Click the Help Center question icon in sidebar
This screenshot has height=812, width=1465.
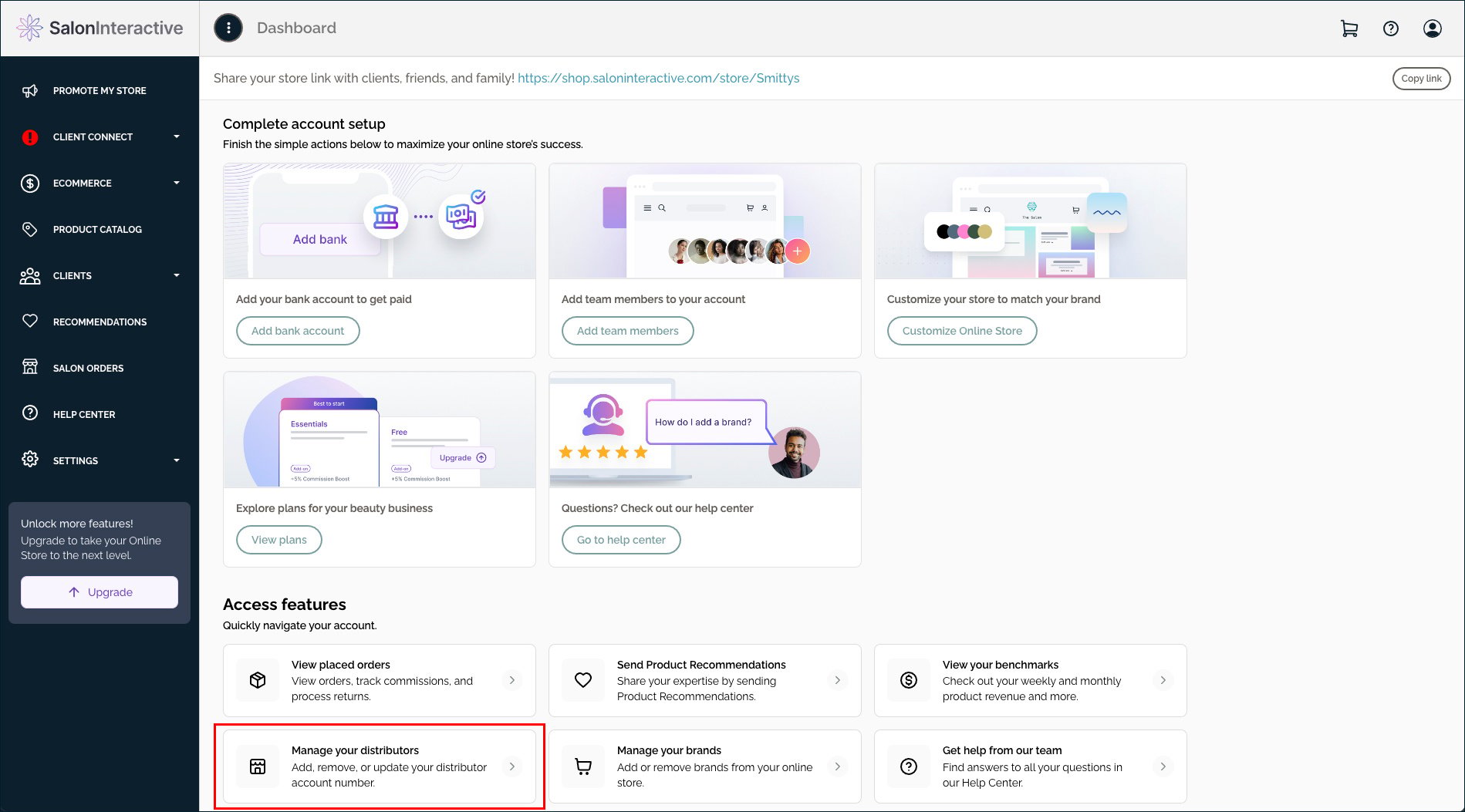(30, 413)
